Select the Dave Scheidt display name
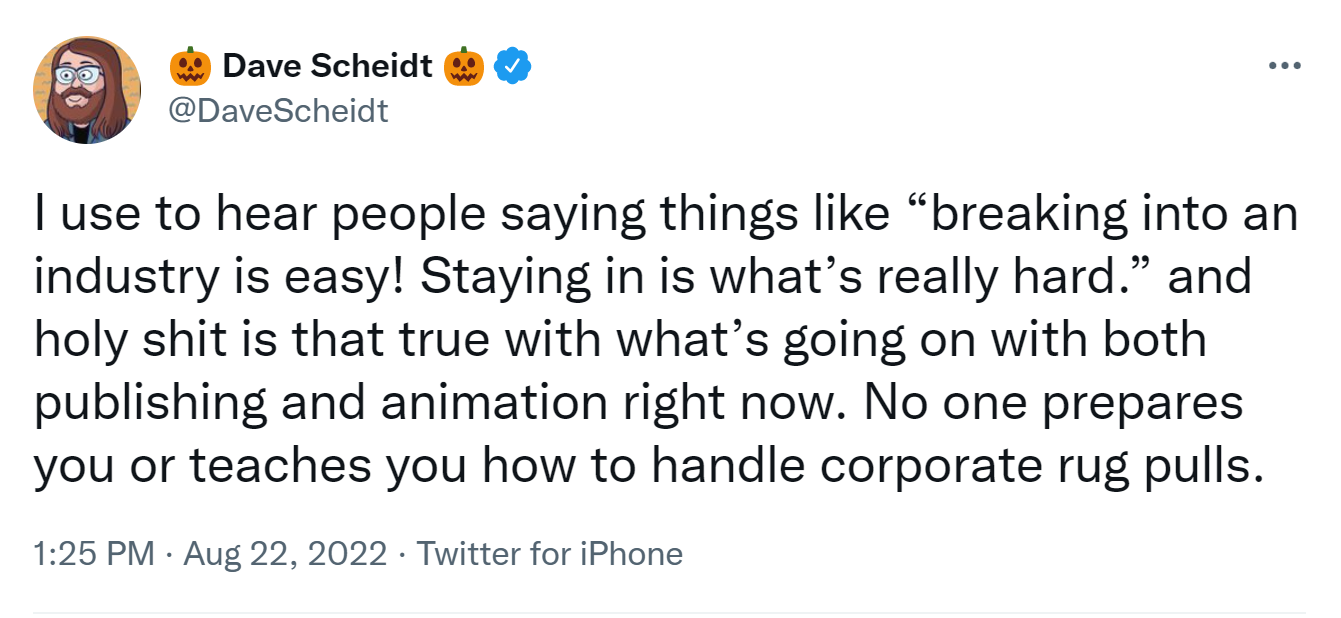 point(328,64)
